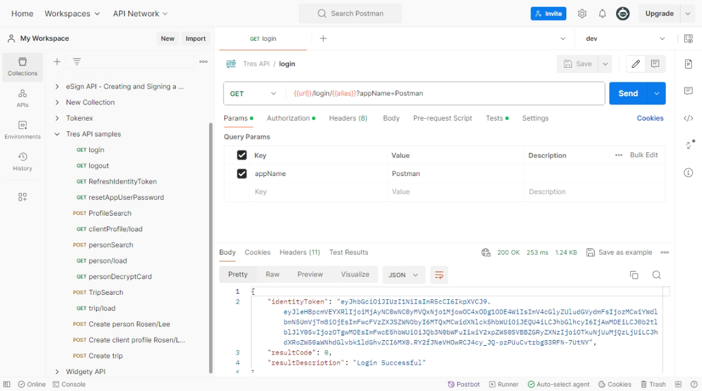The height and width of the screenshot is (391, 702).
Task: Open a new request tab with plus
Action: tap(323, 39)
